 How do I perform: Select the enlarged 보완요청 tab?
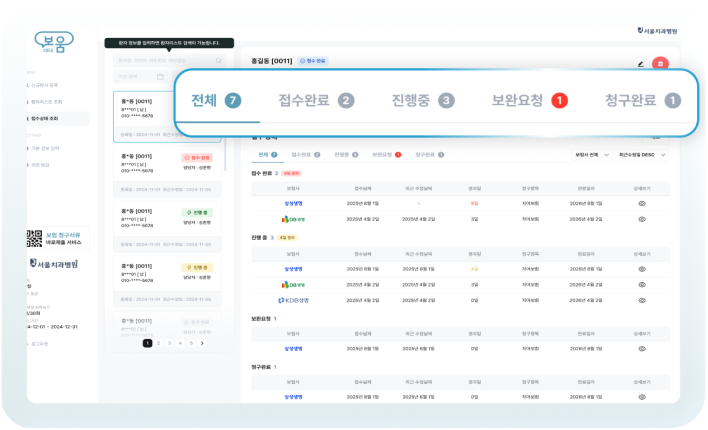tap(528, 100)
